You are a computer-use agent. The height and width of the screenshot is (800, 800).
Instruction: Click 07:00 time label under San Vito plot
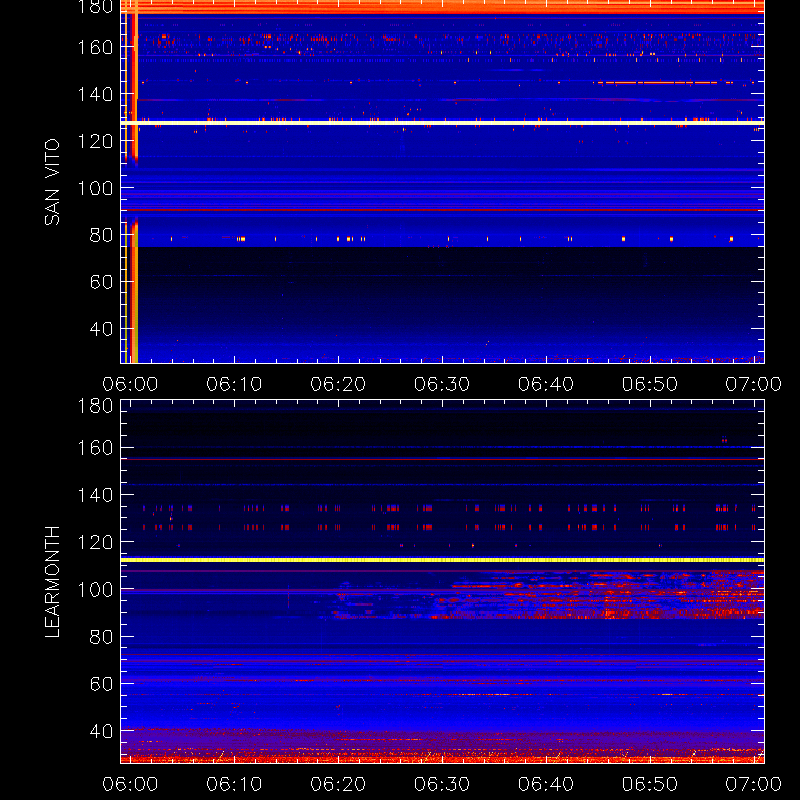click(754, 384)
